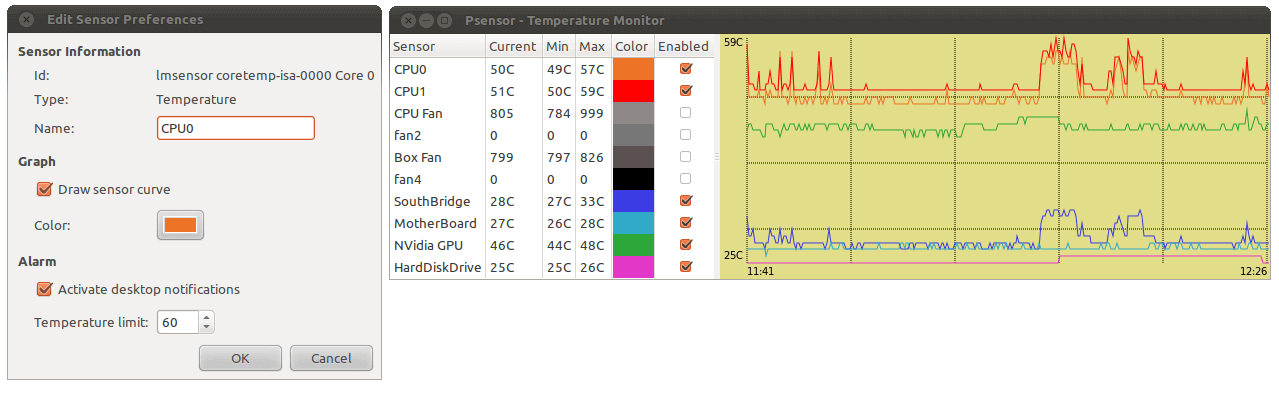Click the CPU0 orange color cell
This screenshot has width=1279, height=400.
click(634, 69)
